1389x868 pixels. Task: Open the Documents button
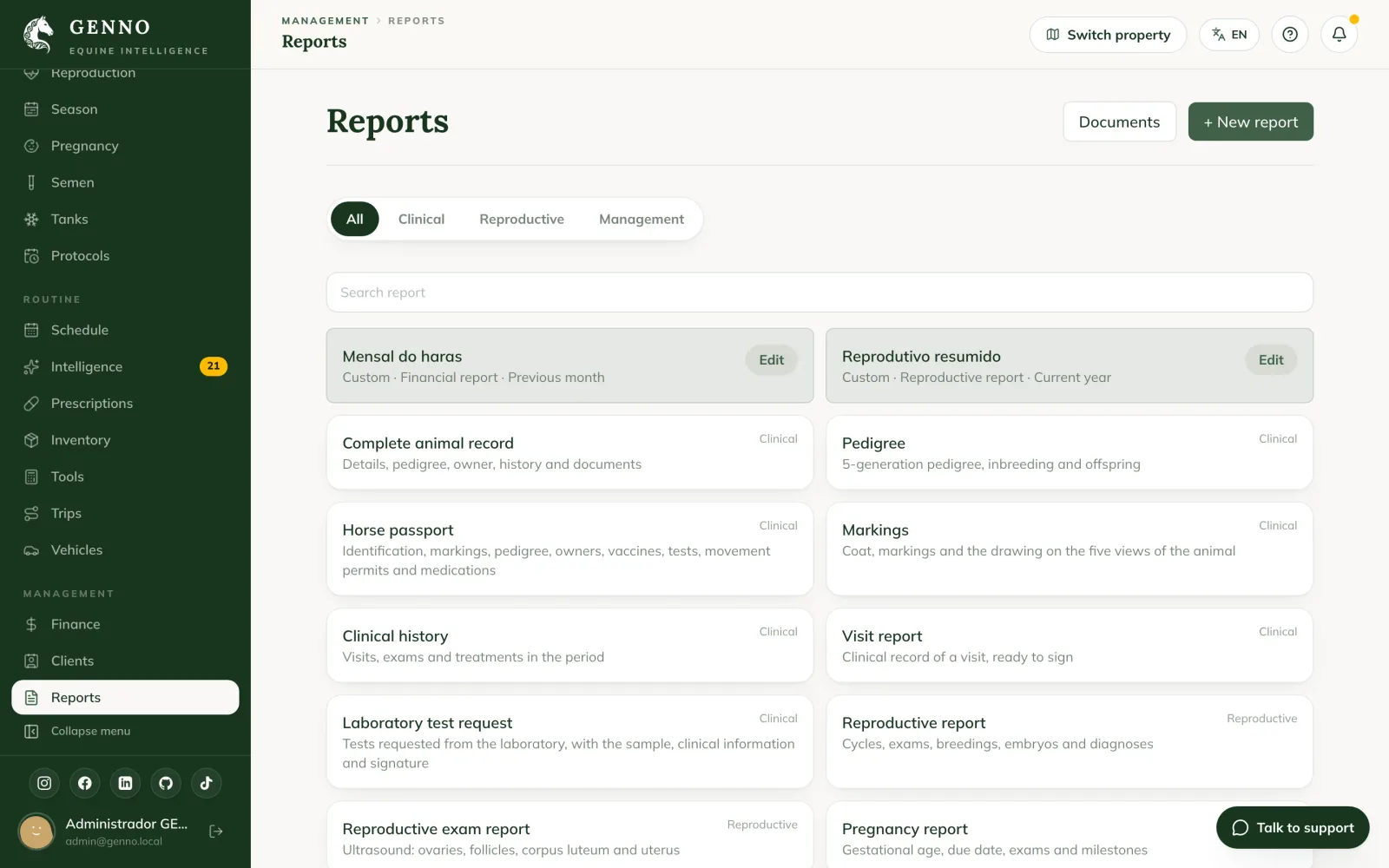coord(1119,122)
